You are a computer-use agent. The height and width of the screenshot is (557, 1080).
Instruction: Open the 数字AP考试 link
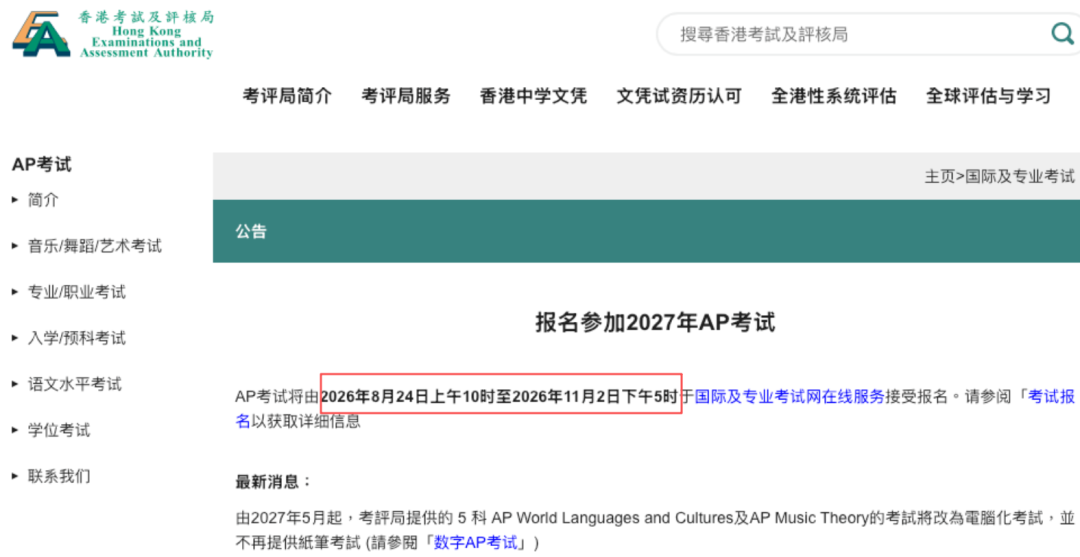pyautogui.click(x=476, y=543)
